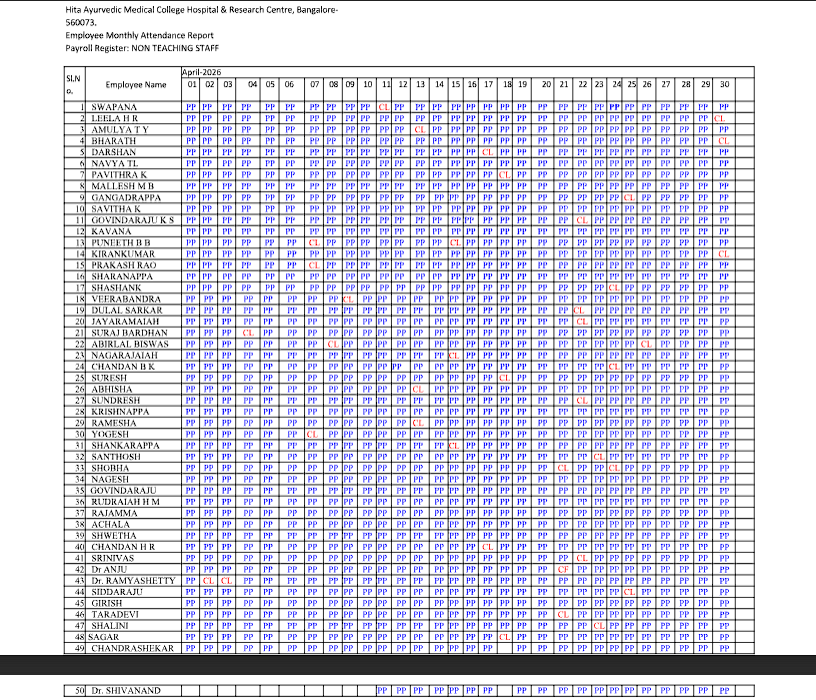Click employee name PAVITHRA K
This screenshot has width=816, height=700.
coord(119,175)
